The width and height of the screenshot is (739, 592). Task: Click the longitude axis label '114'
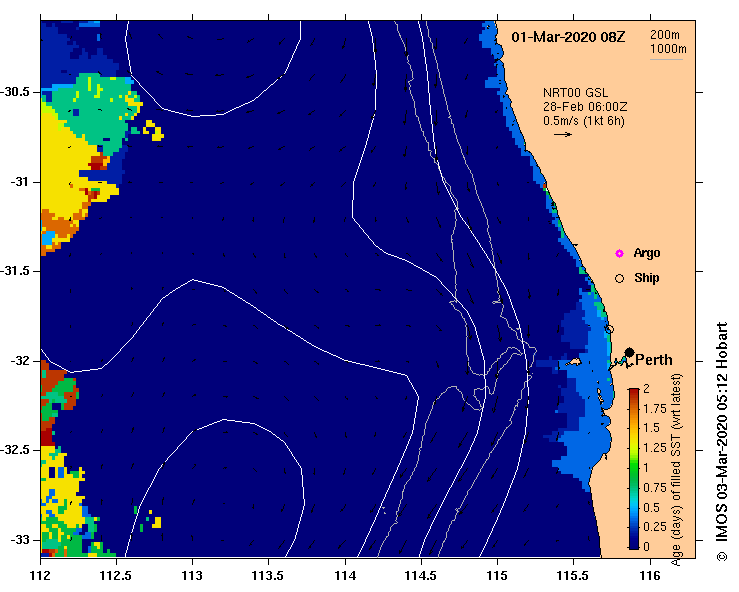pyautogui.click(x=345, y=576)
